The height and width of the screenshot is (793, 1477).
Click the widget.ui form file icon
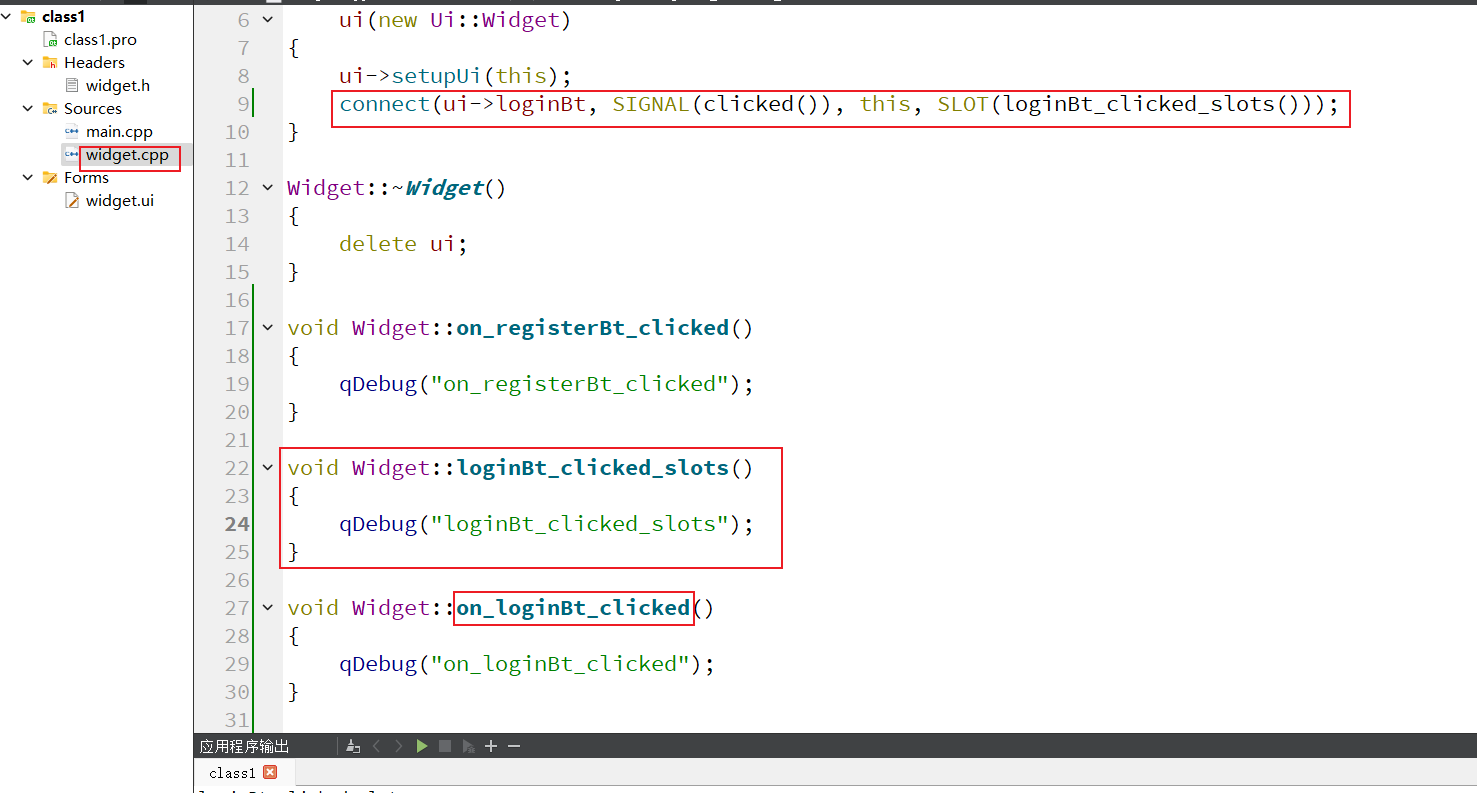[72, 201]
